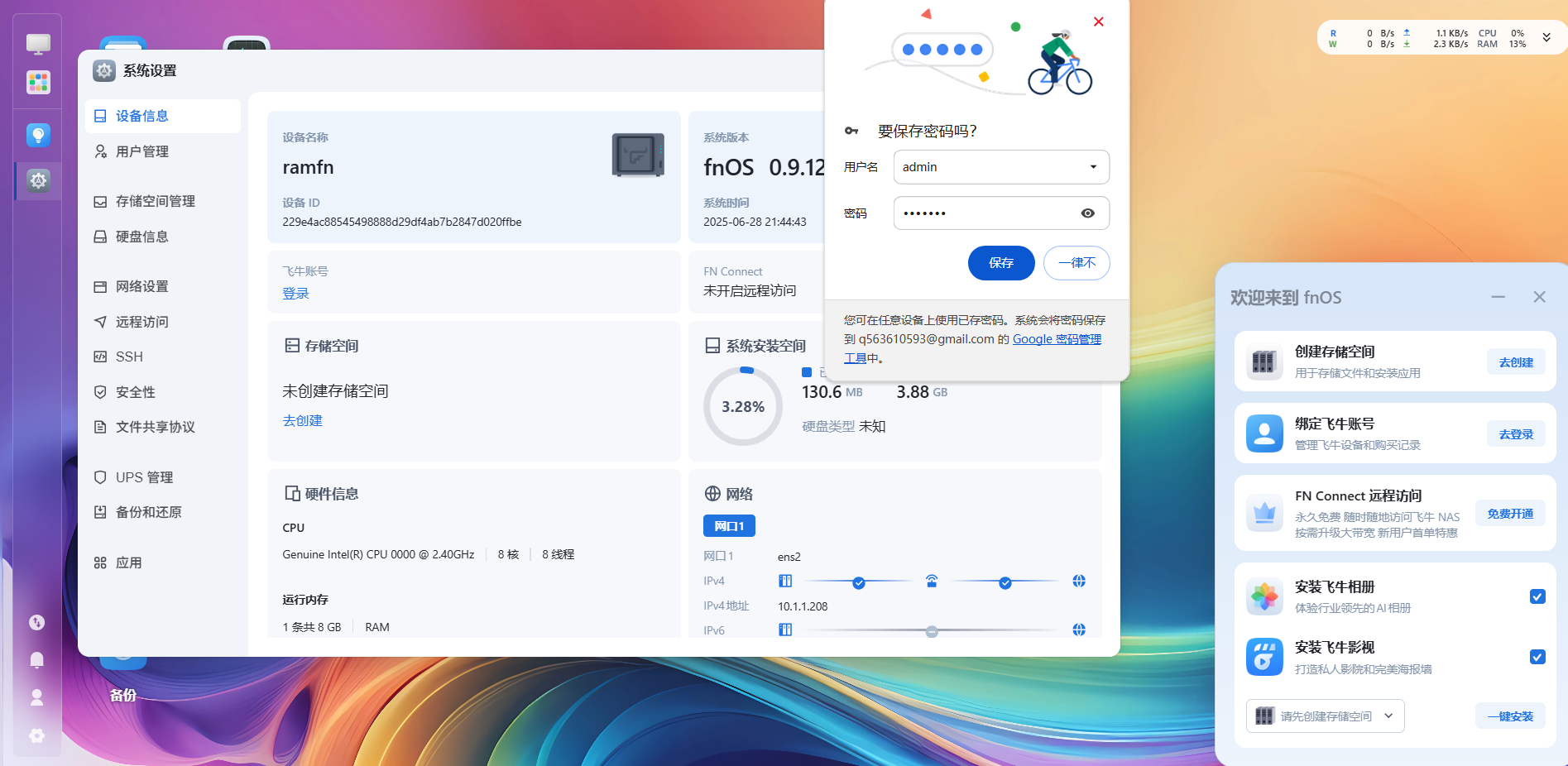Open 设备信息 in settings sidebar
Viewport: 1568px width, 766px height.
click(163, 116)
